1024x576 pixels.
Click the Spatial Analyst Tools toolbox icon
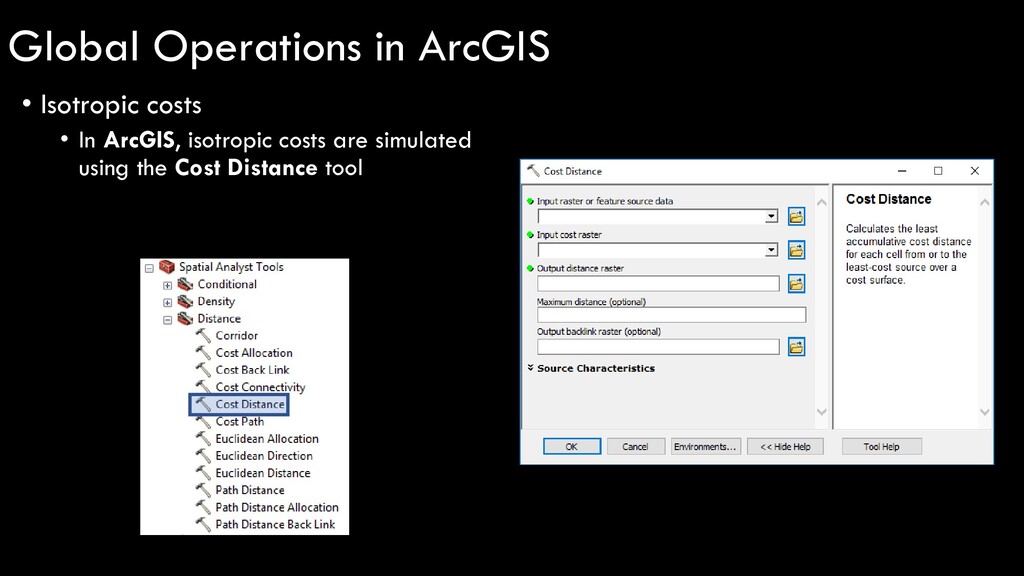tap(167, 266)
